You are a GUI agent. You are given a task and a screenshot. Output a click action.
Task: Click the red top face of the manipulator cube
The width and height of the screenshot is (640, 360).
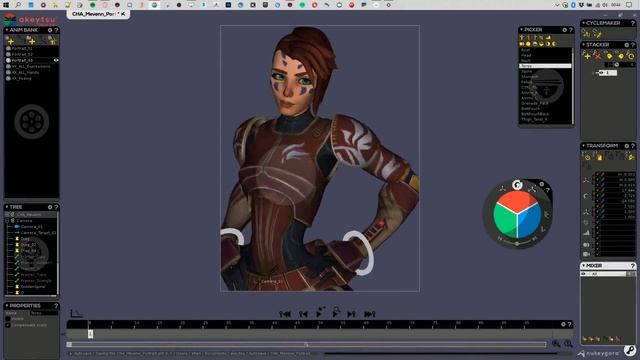pyautogui.click(x=517, y=201)
